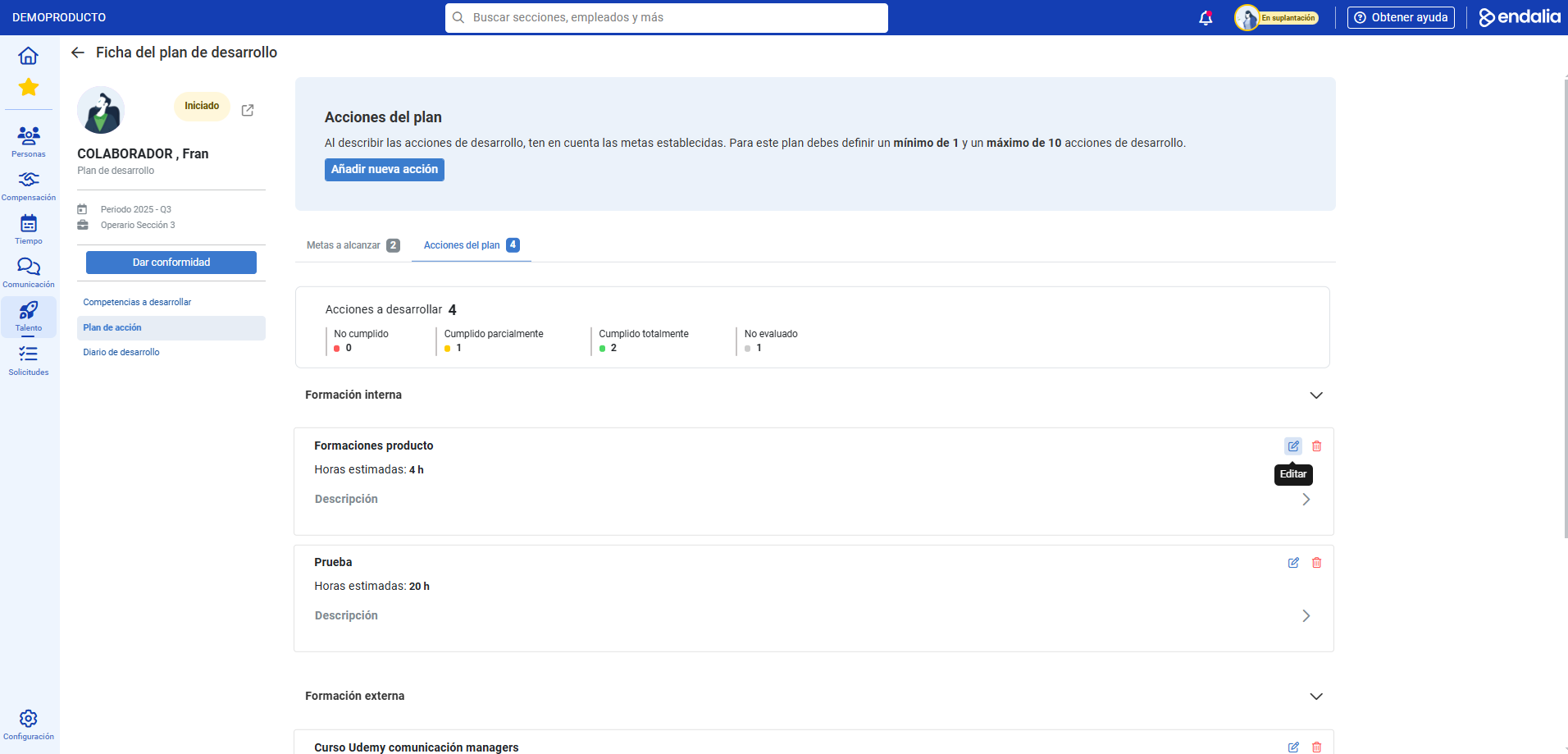1568x754 pixels.
Task: Click the endalia logo
Action: pyautogui.click(x=1520, y=17)
